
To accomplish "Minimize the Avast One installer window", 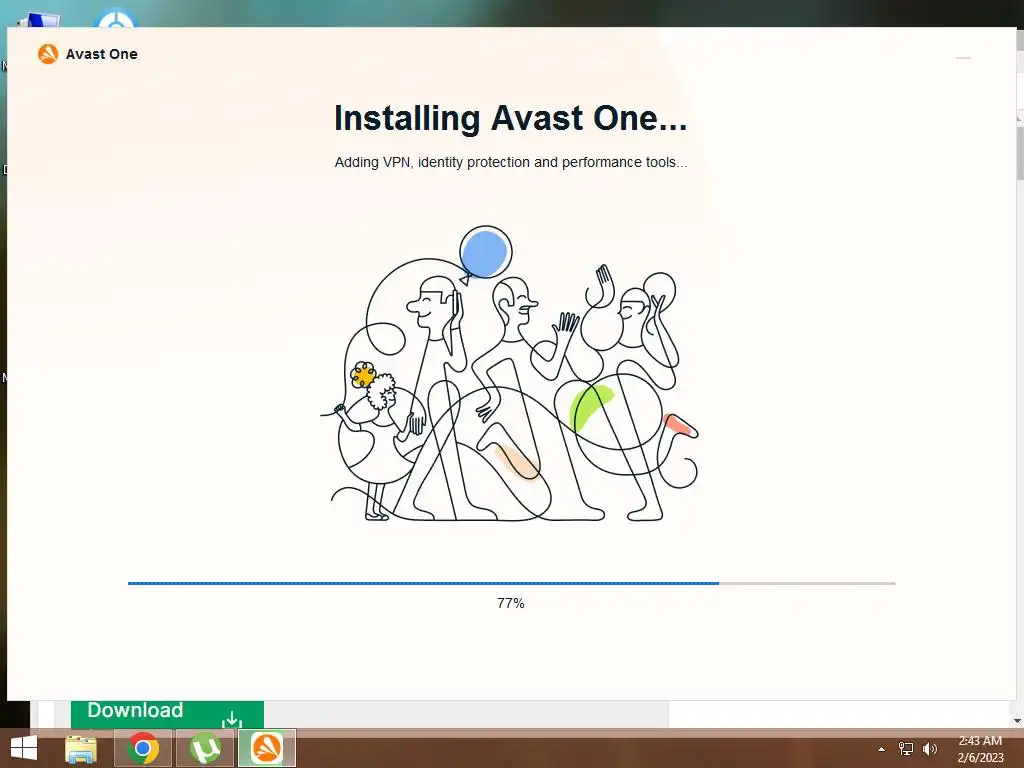I will coord(963,57).
